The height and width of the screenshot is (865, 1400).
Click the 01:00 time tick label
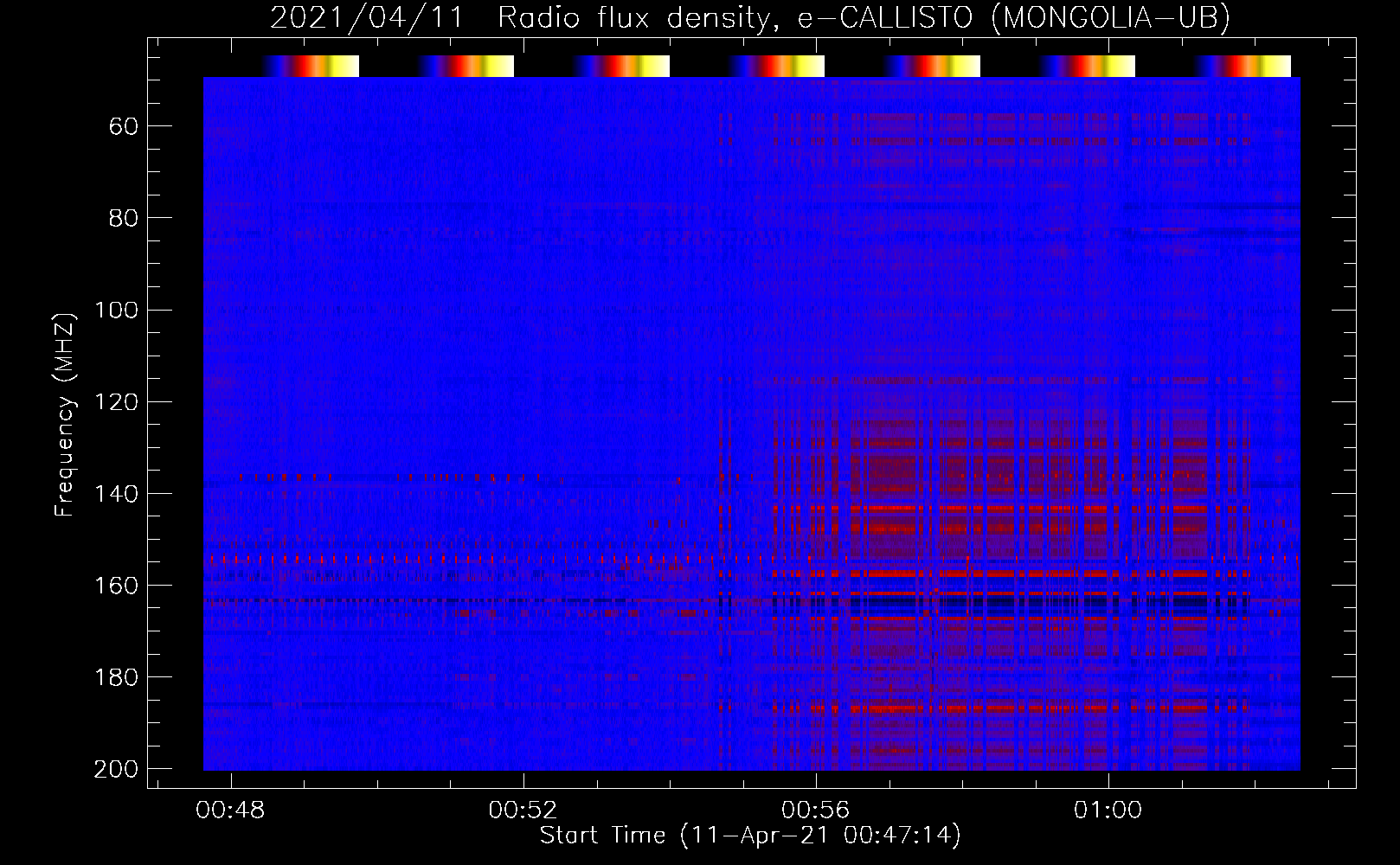coord(1108,811)
